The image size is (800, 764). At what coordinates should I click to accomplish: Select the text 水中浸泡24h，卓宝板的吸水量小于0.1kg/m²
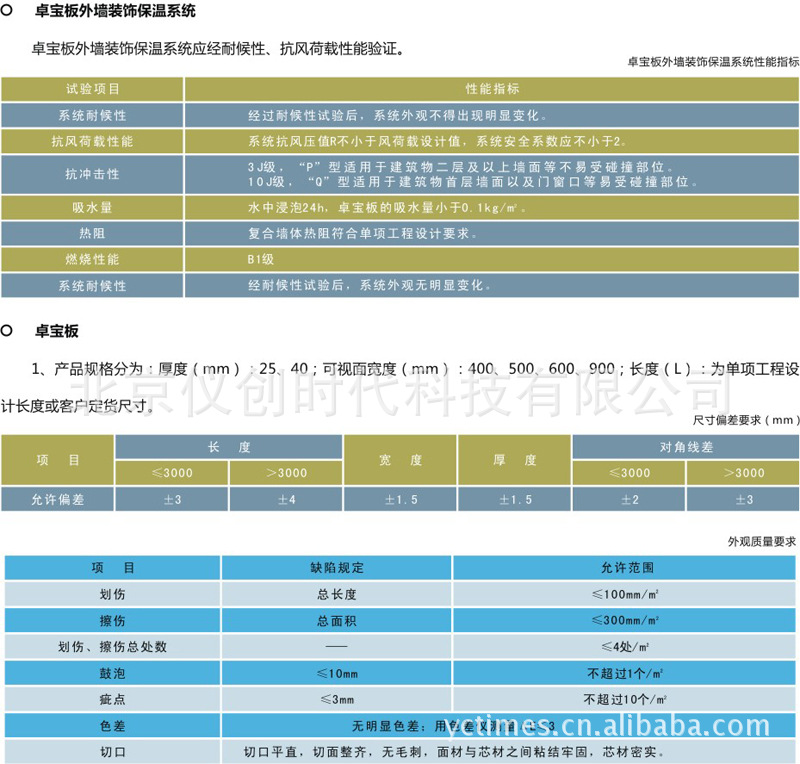pyautogui.click(x=386, y=208)
